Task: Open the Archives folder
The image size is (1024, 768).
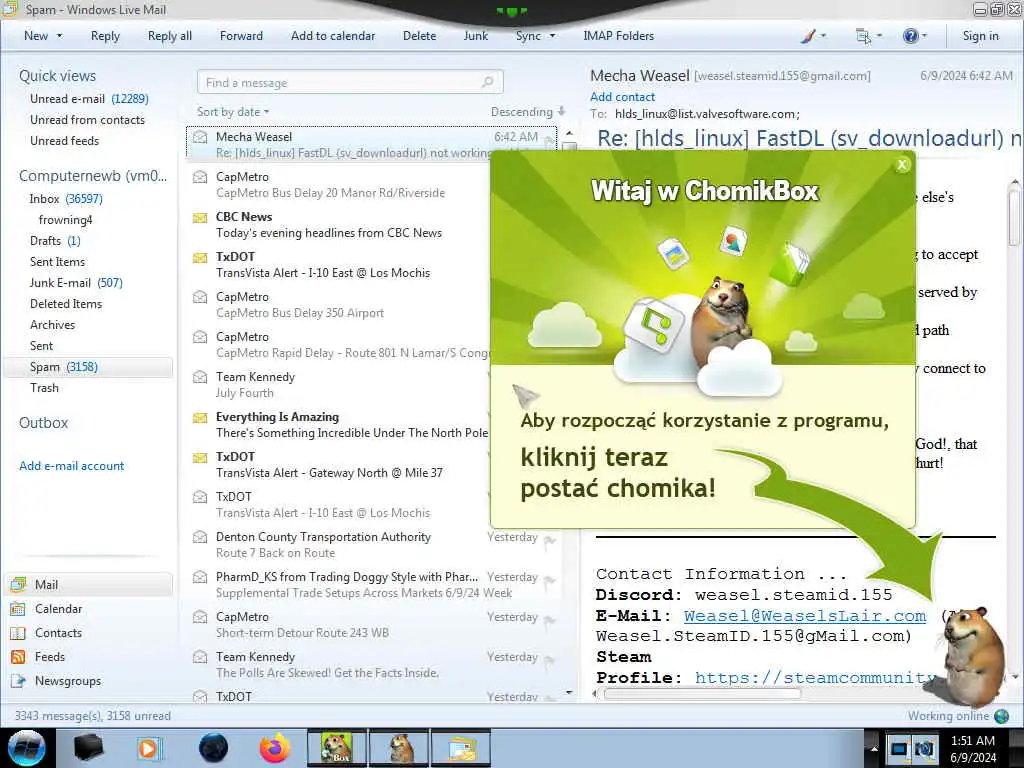Action: (x=52, y=325)
